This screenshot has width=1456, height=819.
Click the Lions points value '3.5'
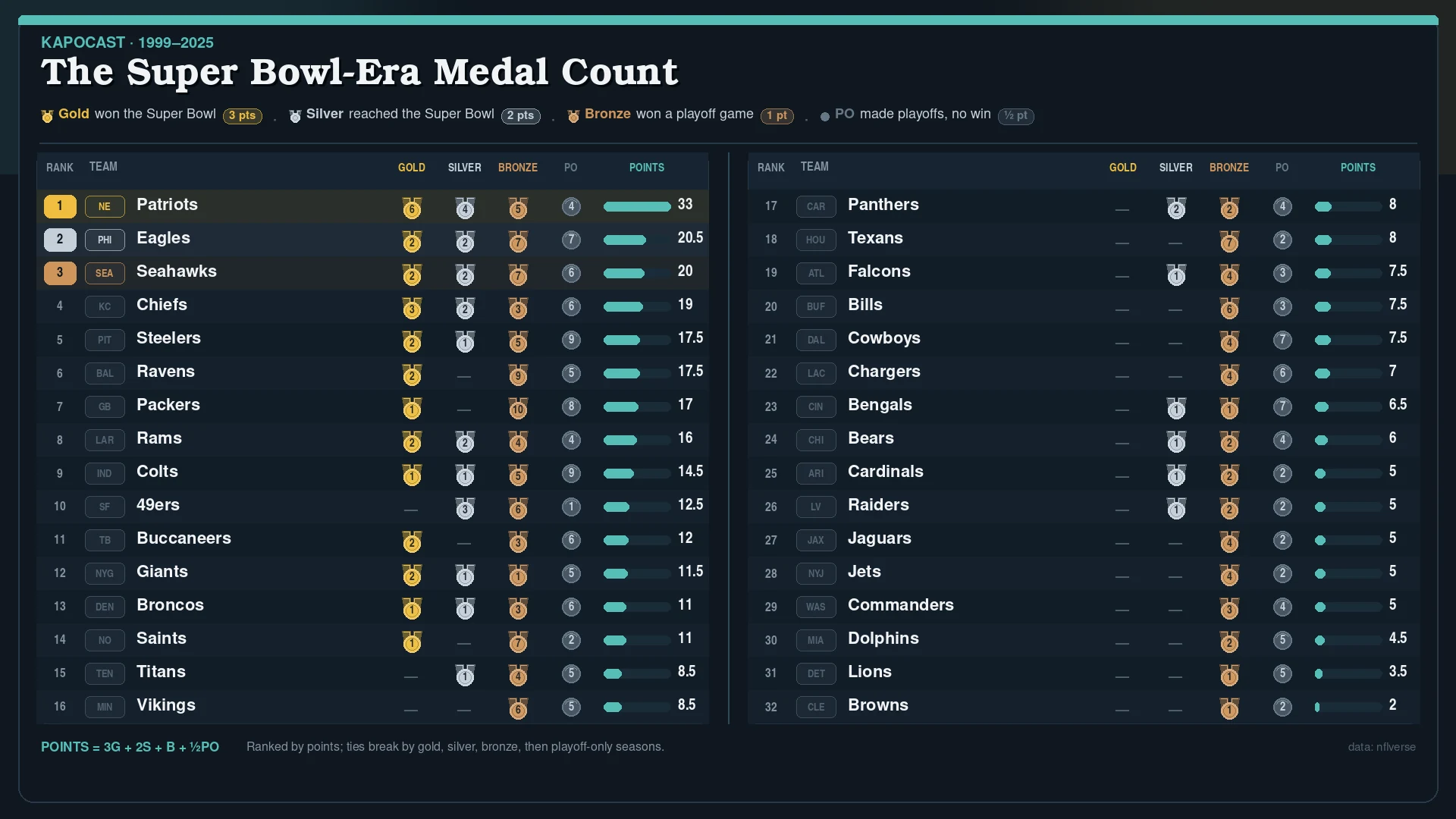[1398, 672]
